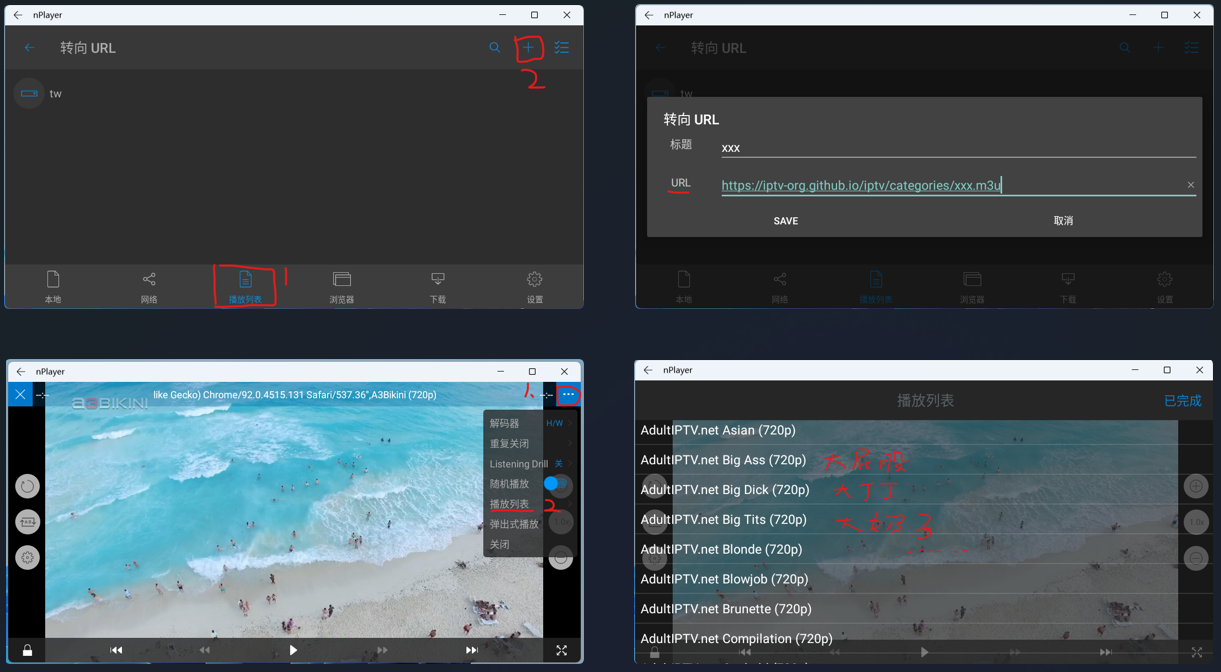
Task: Click title-bar back arrow of the 播放列表 window
Action: click(x=648, y=370)
